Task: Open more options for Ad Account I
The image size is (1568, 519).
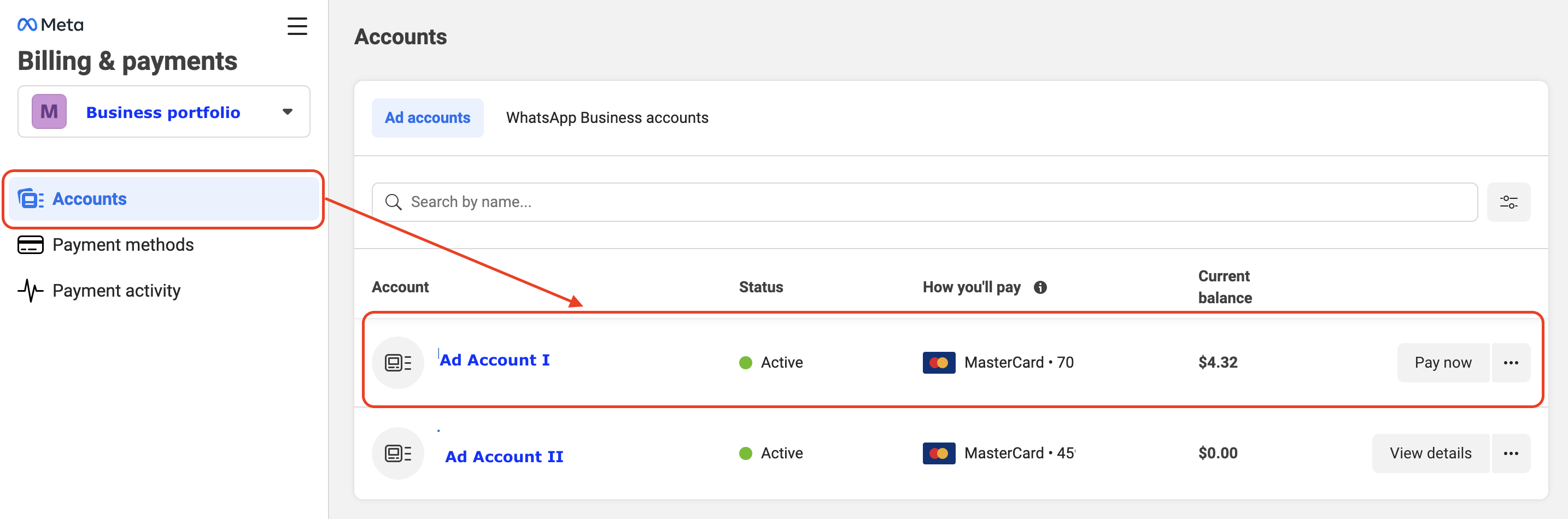Action: tap(1511, 363)
